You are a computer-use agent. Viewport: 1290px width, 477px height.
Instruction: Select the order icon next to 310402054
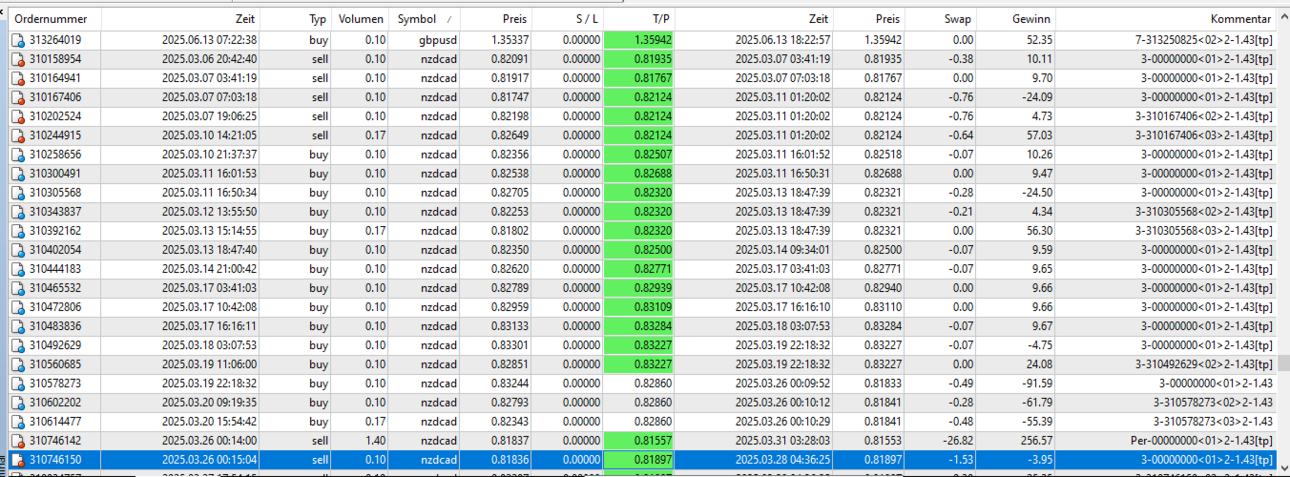click(18, 250)
